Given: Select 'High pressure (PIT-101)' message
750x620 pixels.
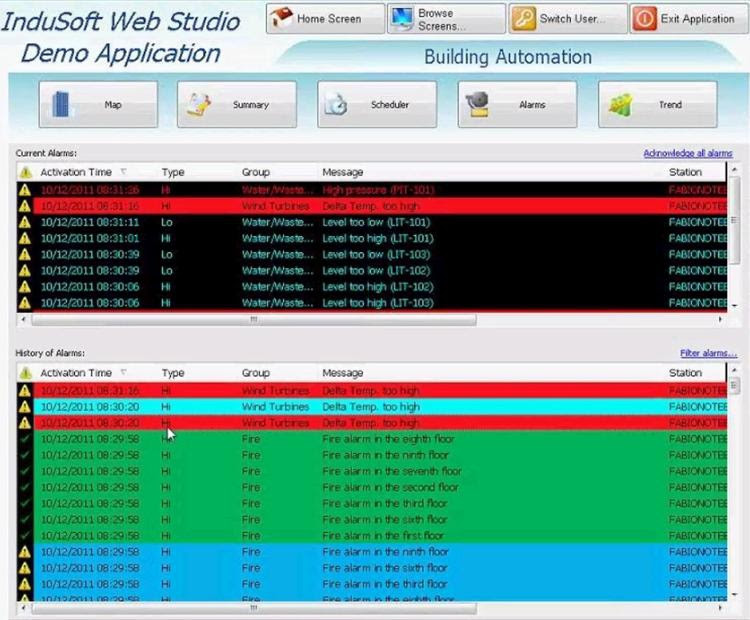Looking at the screenshot, I should 378,190.
